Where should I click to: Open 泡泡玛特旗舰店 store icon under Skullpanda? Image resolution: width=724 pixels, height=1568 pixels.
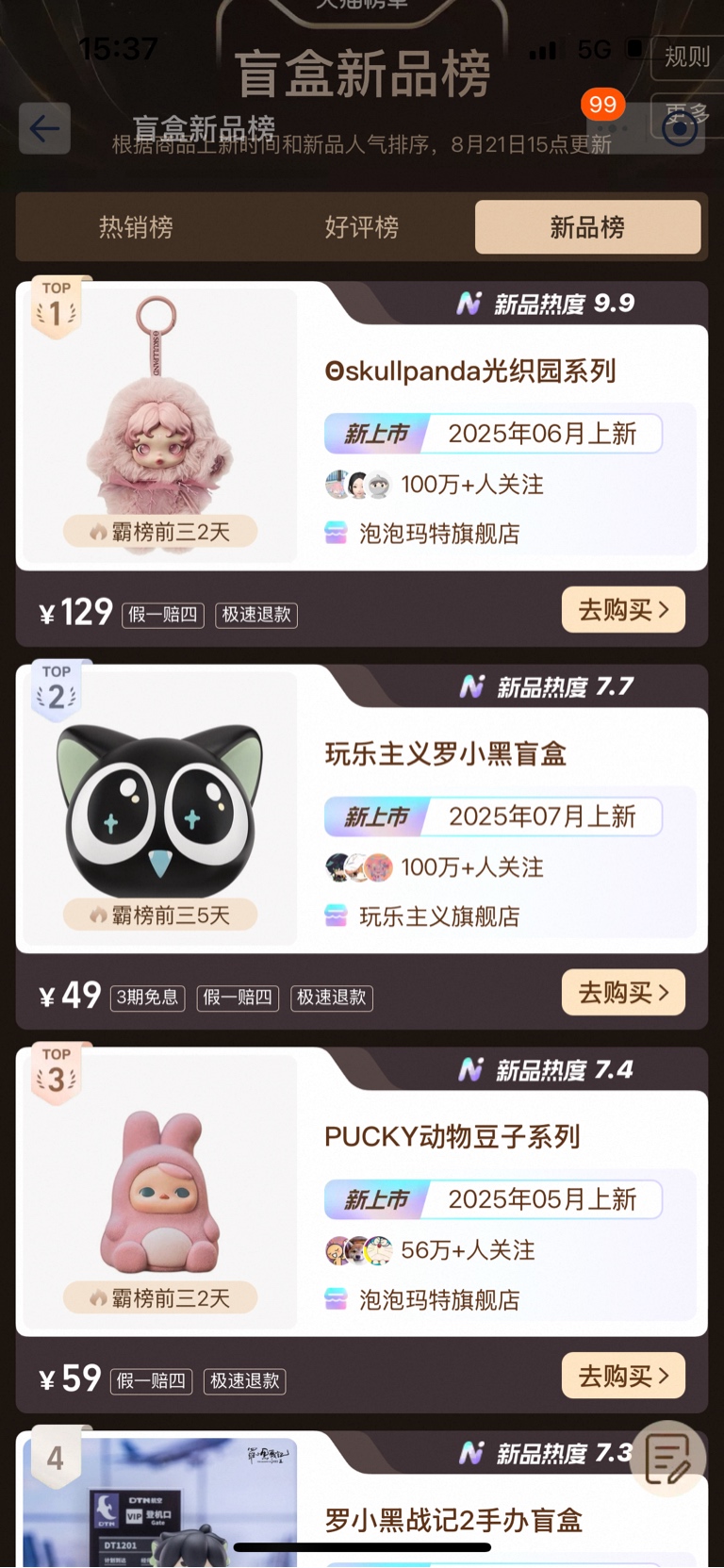click(336, 534)
